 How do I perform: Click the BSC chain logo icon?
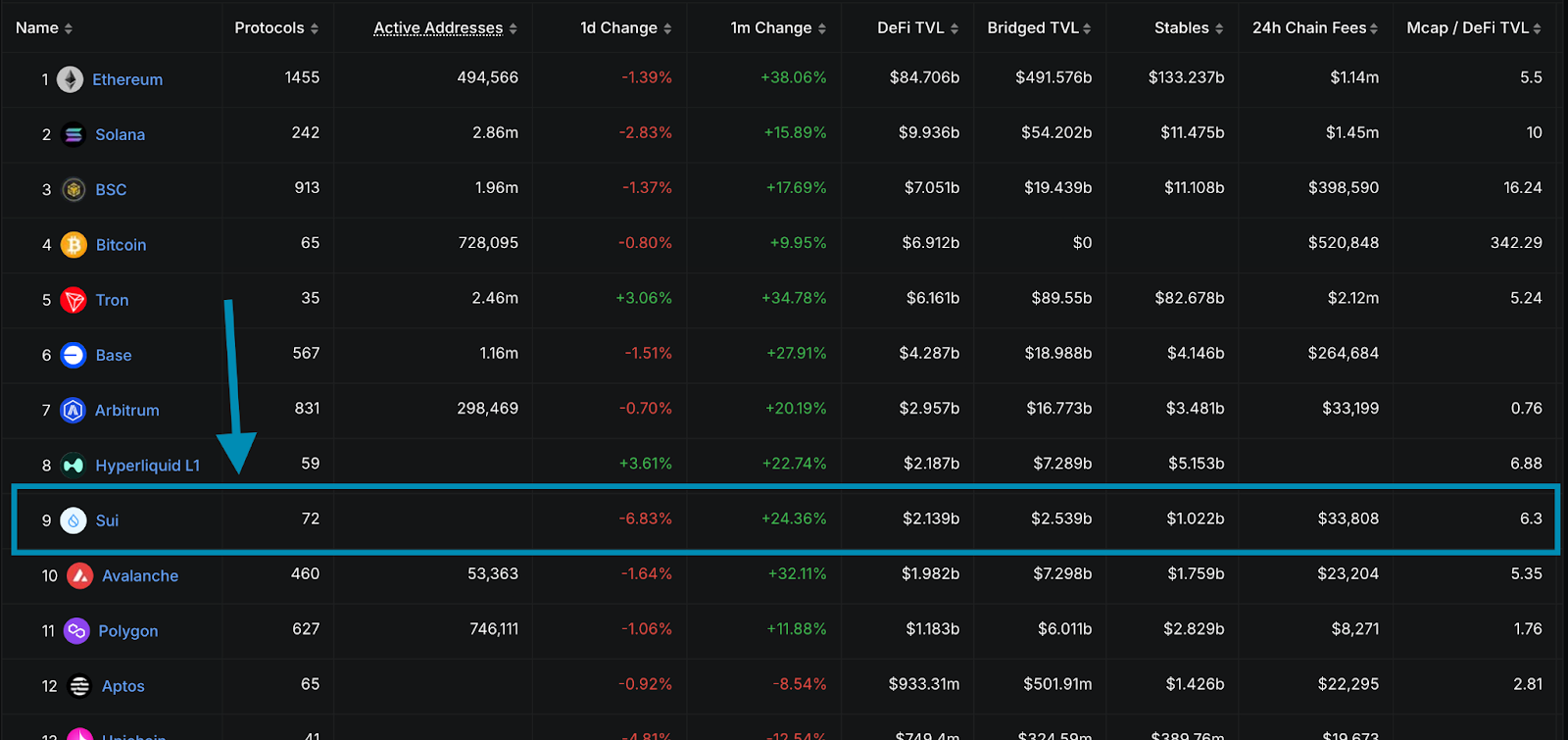[x=73, y=189]
